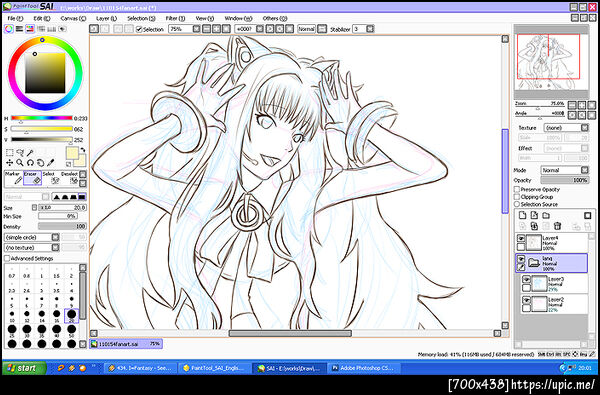Click the Normal view mode button

point(307,29)
